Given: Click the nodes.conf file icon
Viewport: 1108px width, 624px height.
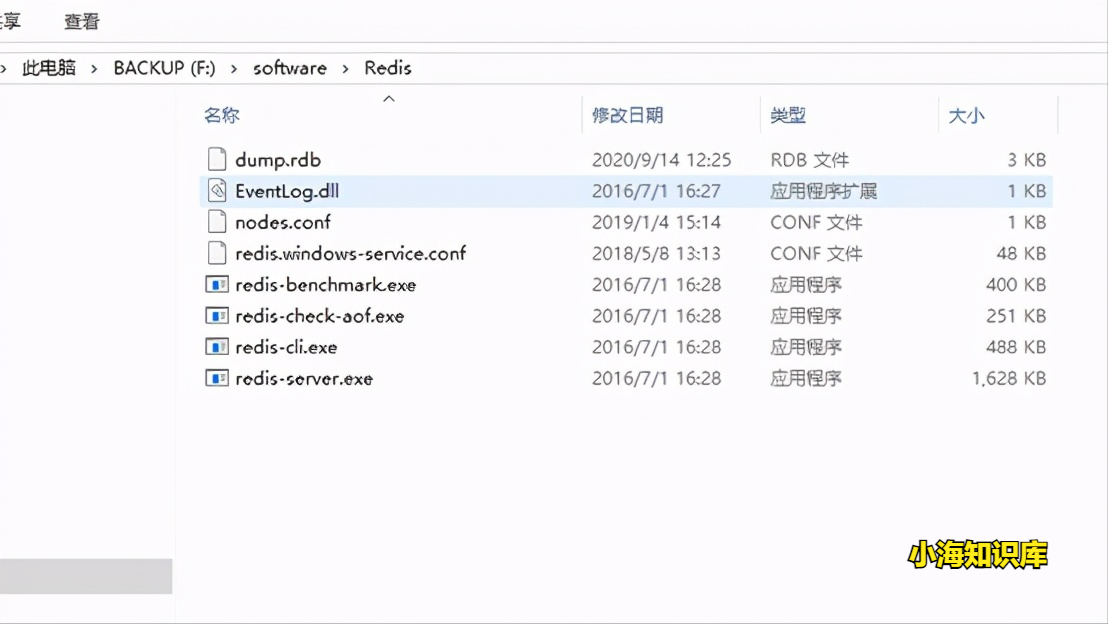Looking at the screenshot, I should pos(217,222).
